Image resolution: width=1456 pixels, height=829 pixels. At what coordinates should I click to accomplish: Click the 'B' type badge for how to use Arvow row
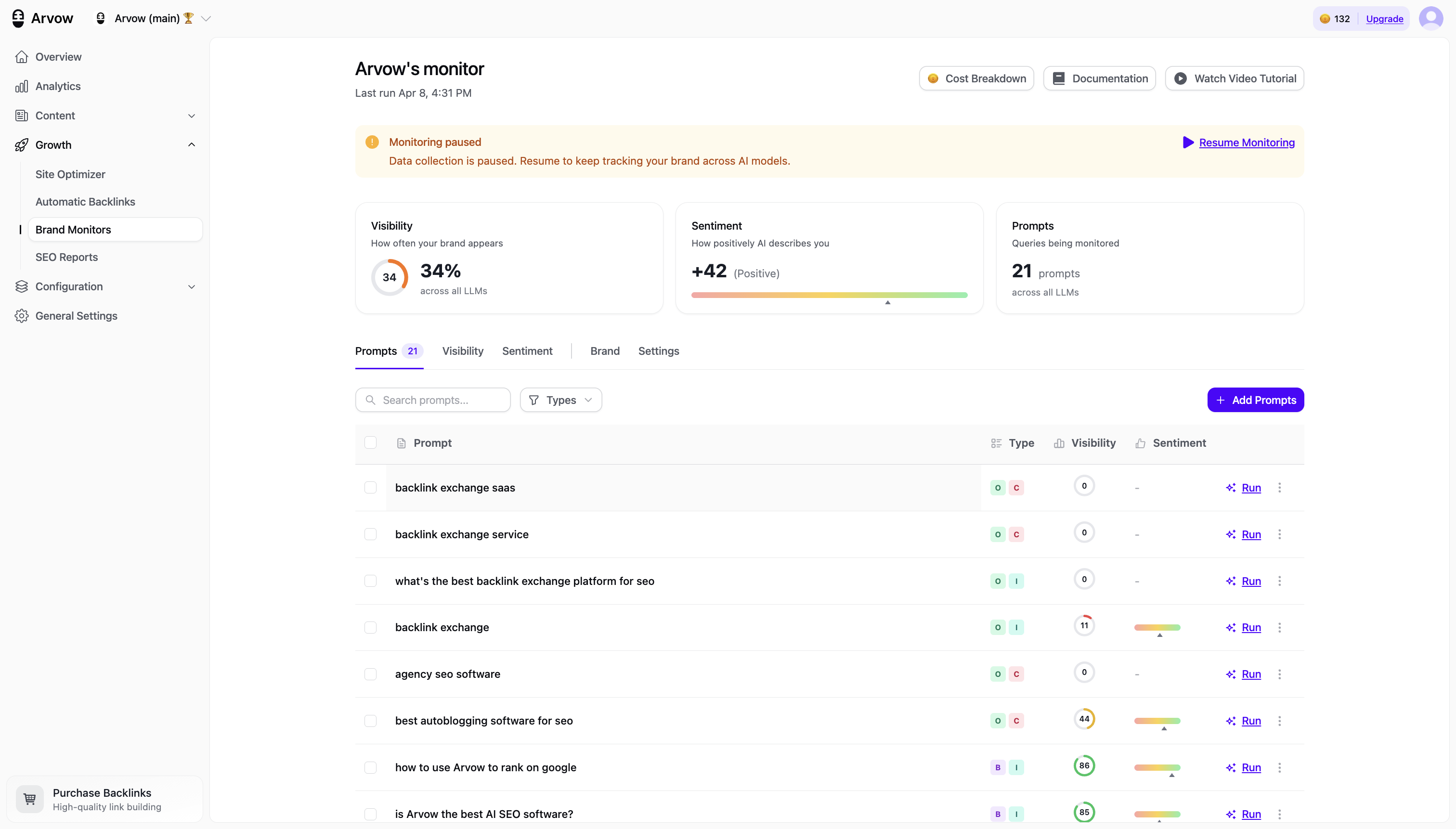coord(998,767)
